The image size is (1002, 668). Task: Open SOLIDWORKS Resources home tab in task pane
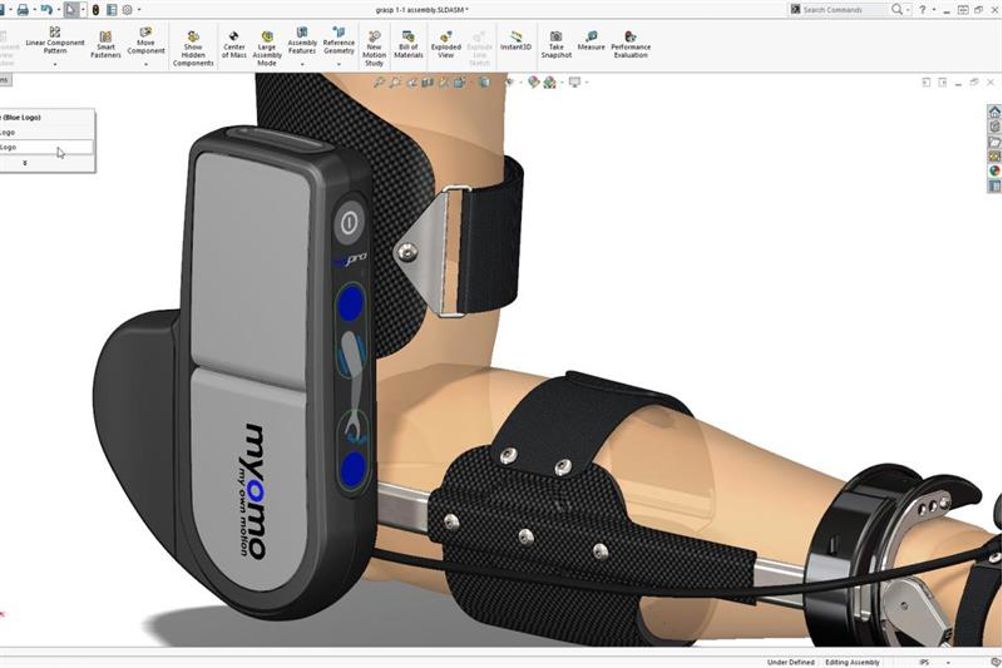994,112
